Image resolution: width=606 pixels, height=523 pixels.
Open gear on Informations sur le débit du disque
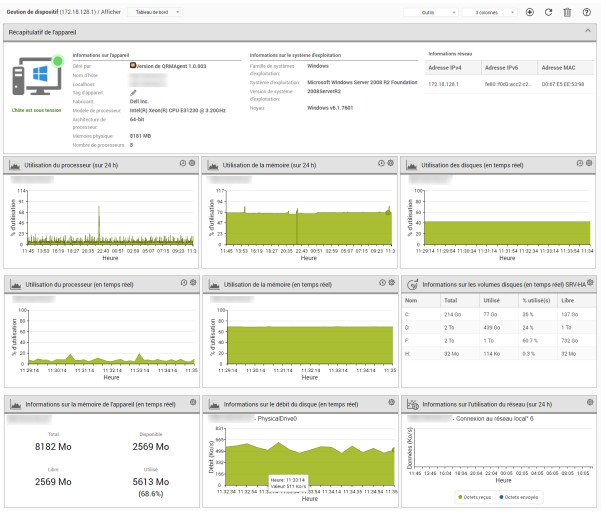coord(391,404)
